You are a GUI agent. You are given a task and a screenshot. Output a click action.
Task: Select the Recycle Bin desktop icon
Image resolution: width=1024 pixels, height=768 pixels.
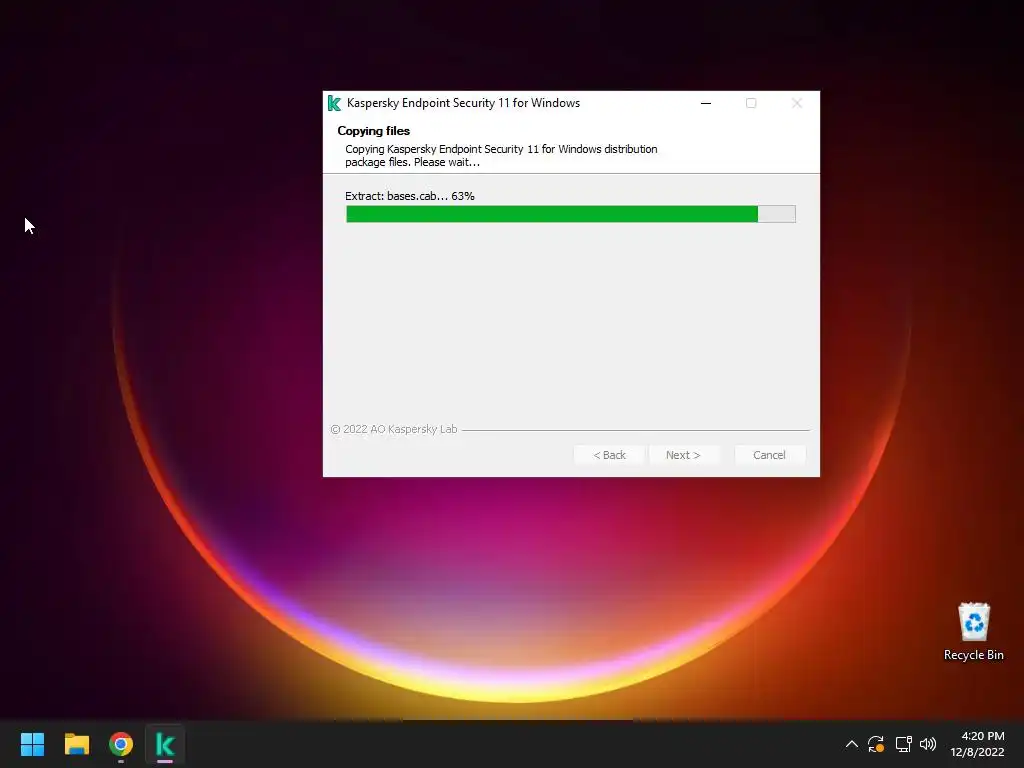974,632
